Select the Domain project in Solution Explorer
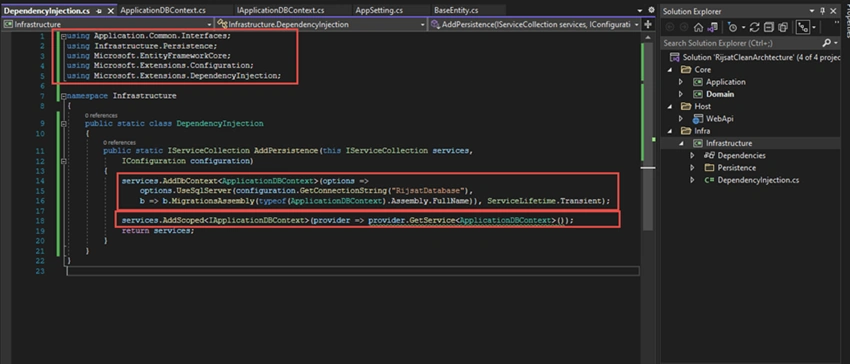This screenshot has height=364, width=850. (720, 94)
